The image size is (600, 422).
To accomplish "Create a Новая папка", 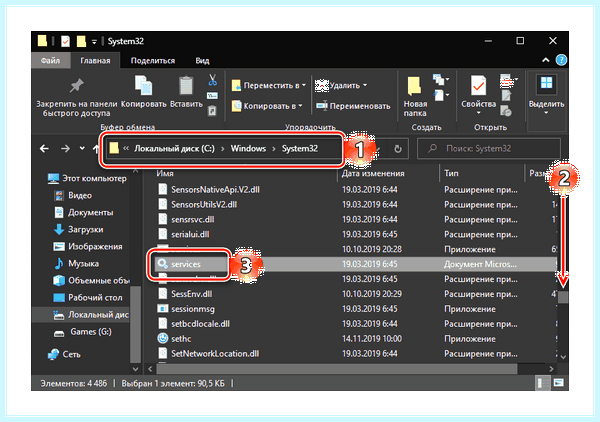I will pos(415,96).
